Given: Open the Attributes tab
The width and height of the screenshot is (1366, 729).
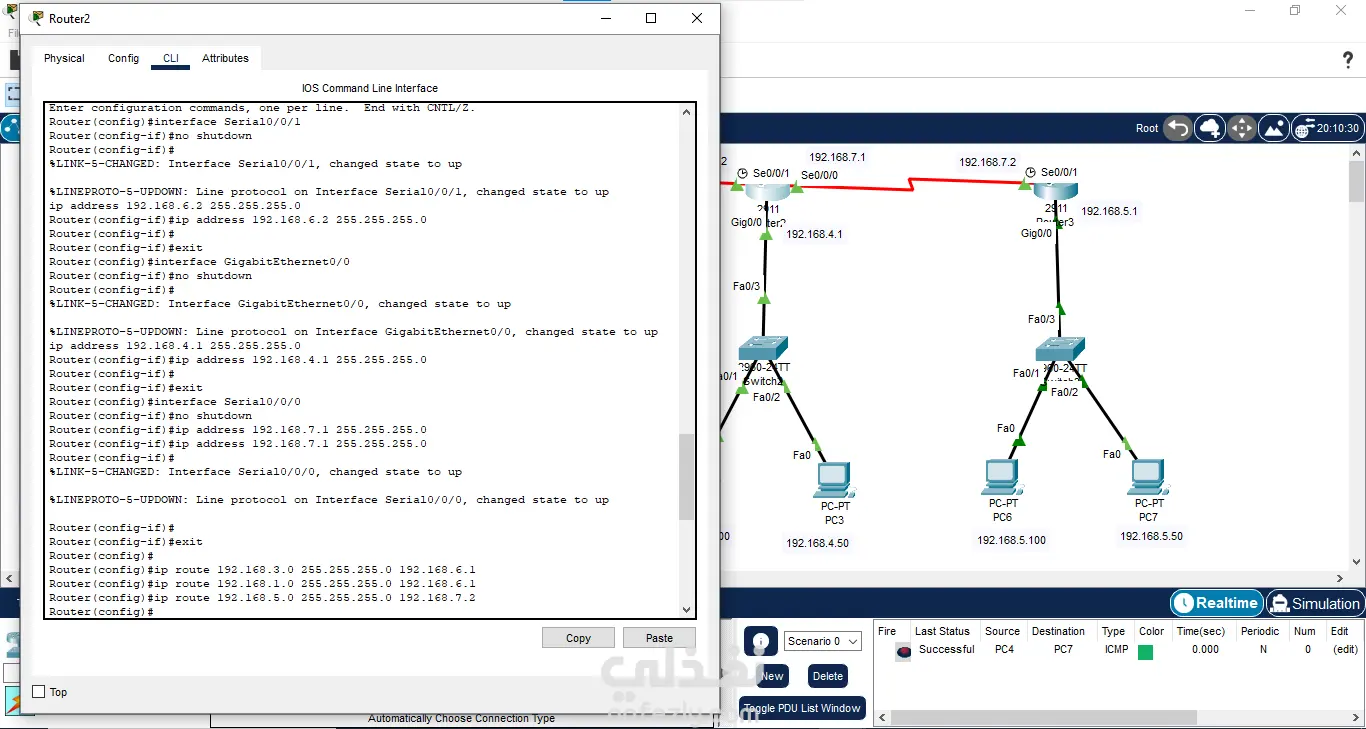Looking at the screenshot, I should pyautogui.click(x=225, y=58).
